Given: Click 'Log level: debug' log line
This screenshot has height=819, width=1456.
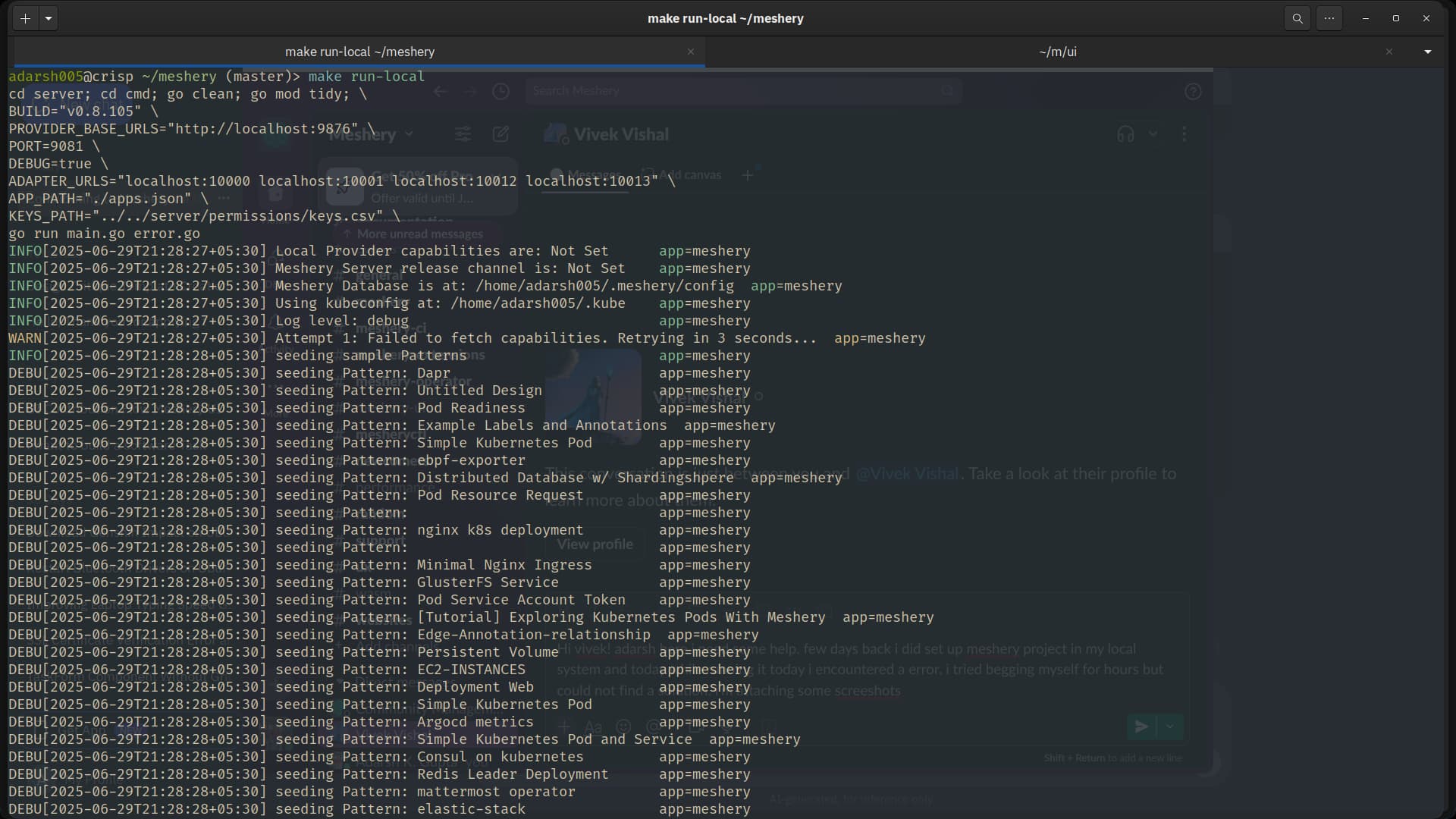Looking at the screenshot, I should click(379, 321).
